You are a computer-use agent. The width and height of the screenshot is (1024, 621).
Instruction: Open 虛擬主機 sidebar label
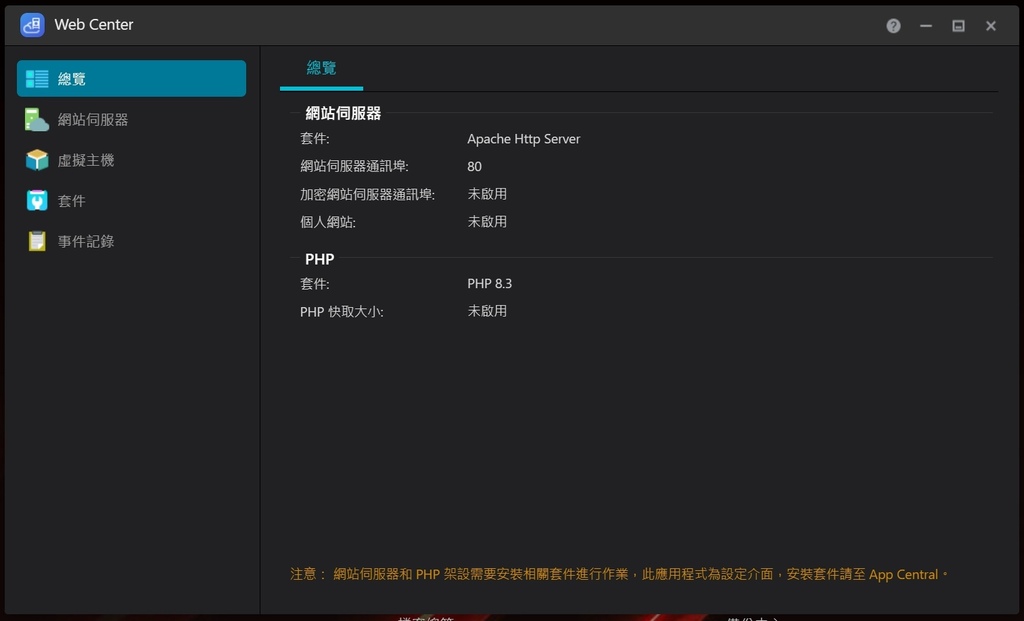tap(86, 160)
